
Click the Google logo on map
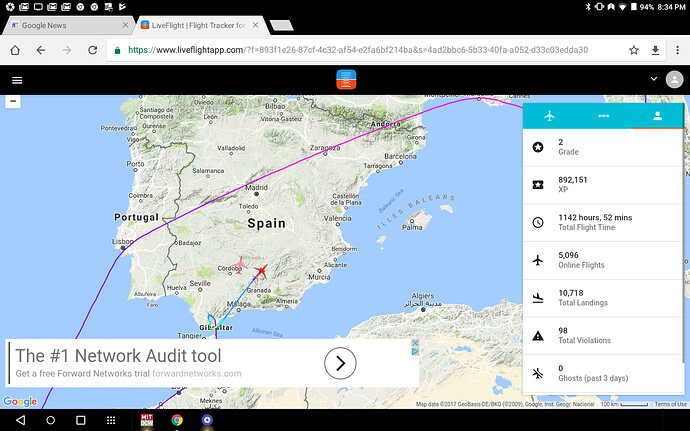click(20, 402)
